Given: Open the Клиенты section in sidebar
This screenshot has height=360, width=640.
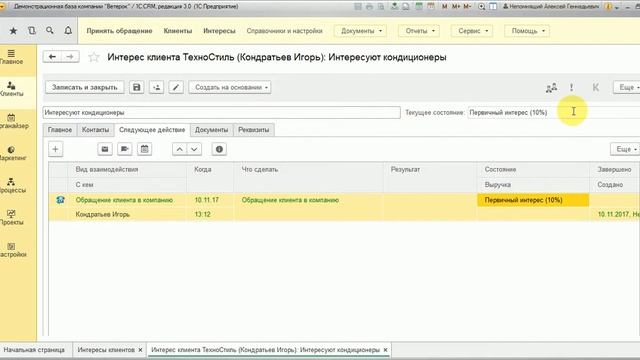Looking at the screenshot, I should (x=12, y=89).
